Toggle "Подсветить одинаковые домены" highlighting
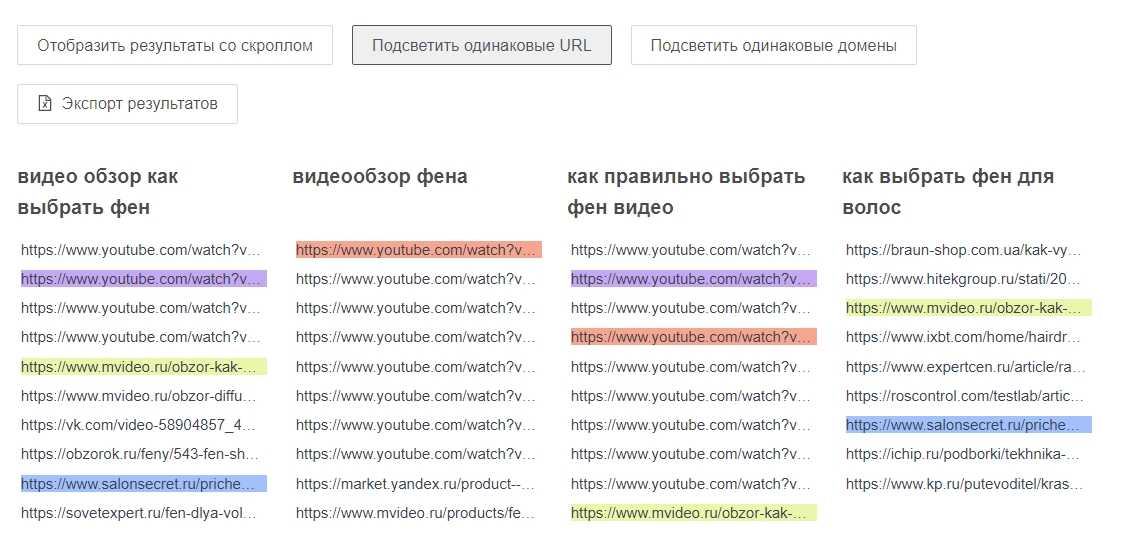Viewport: 1129px width, 539px height. 773,45
